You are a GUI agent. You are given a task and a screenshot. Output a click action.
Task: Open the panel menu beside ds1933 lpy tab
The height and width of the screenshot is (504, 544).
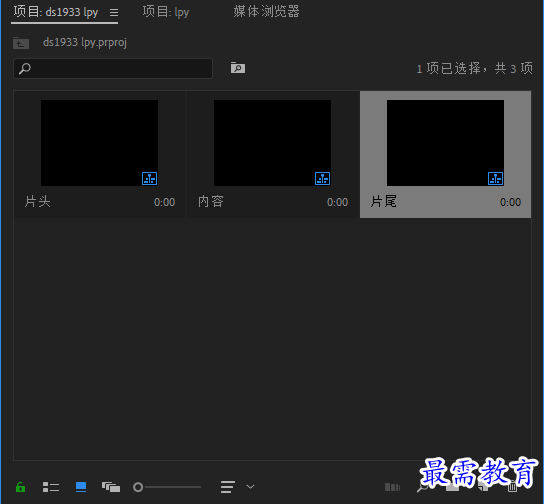click(x=114, y=13)
